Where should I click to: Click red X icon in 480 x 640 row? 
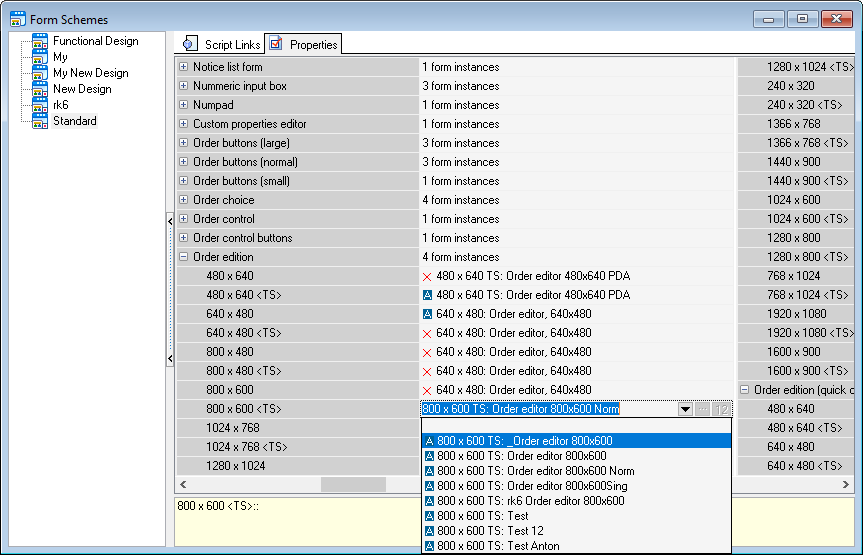click(427, 276)
